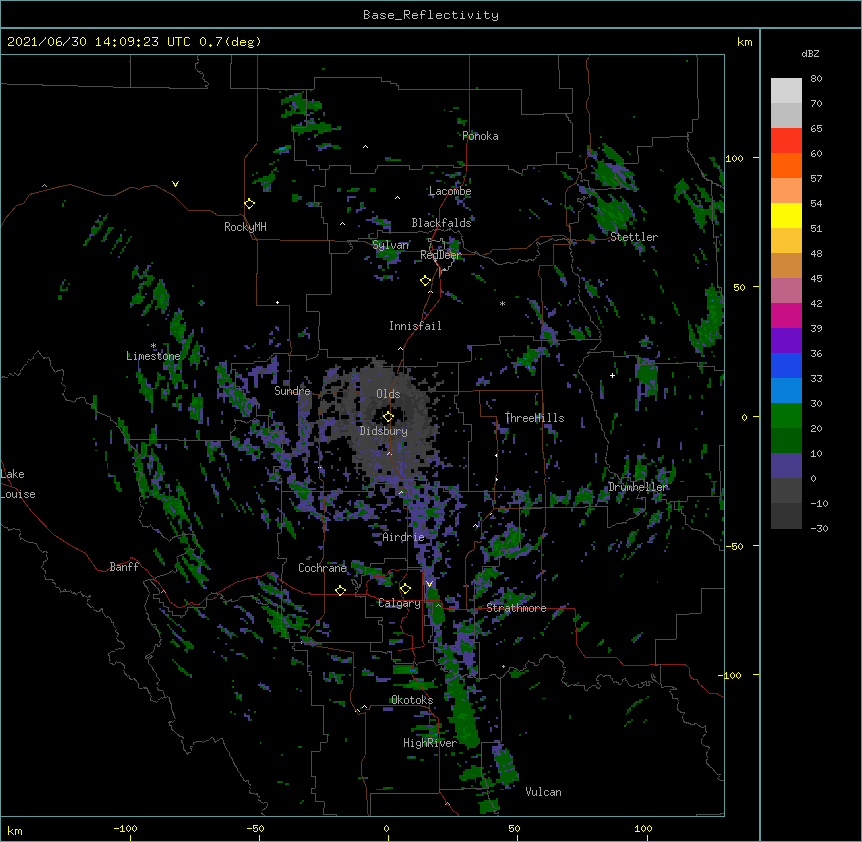Click the 50 tick label on bottom axis
Viewport: 862px width, 842px height.
tap(514, 828)
